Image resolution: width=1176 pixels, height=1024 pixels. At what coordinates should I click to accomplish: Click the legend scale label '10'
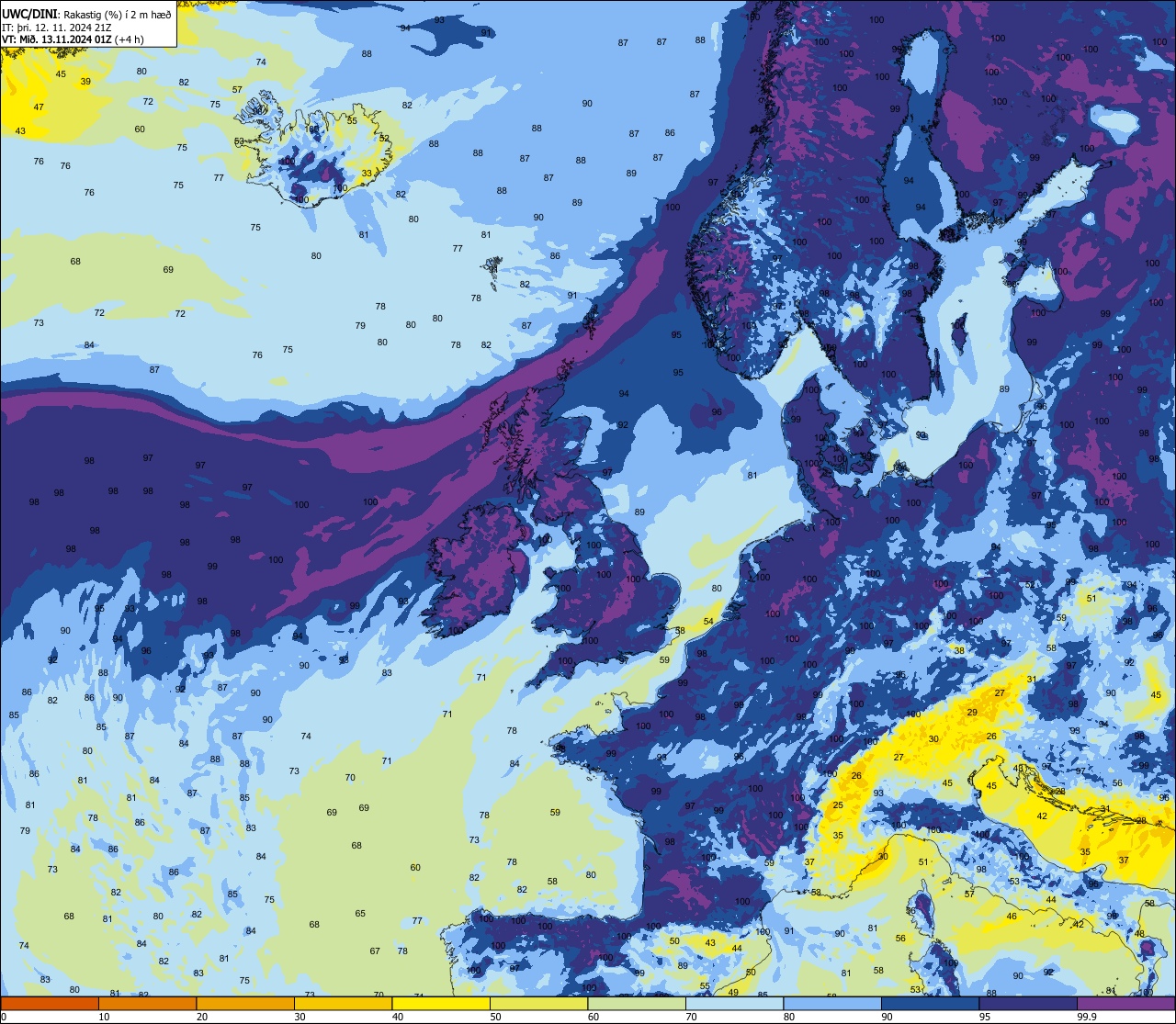[x=104, y=1017]
